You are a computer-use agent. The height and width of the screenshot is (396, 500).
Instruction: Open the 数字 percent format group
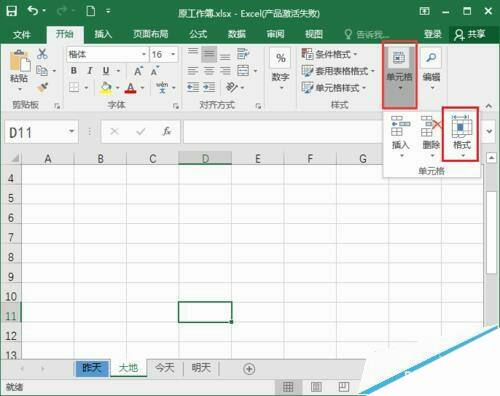coord(280,69)
